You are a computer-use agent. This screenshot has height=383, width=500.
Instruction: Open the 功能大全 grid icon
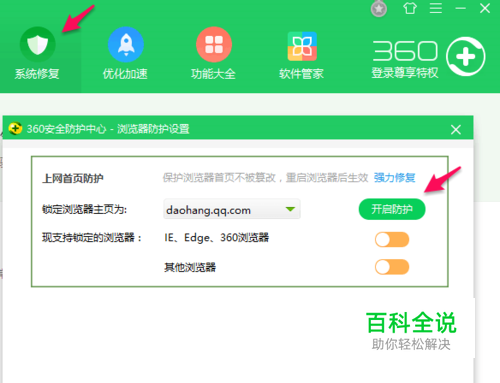pyautogui.click(x=214, y=44)
